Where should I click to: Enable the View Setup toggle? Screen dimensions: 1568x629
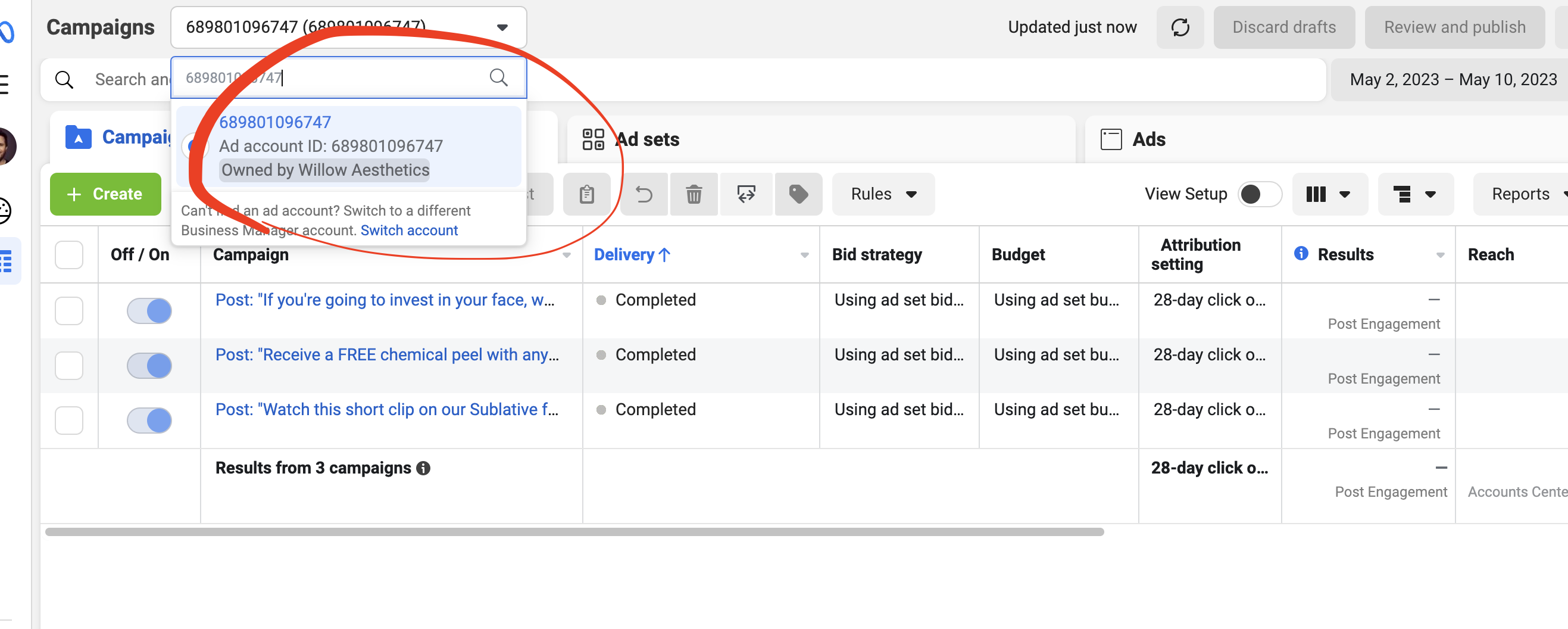(x=1260, y=194)
